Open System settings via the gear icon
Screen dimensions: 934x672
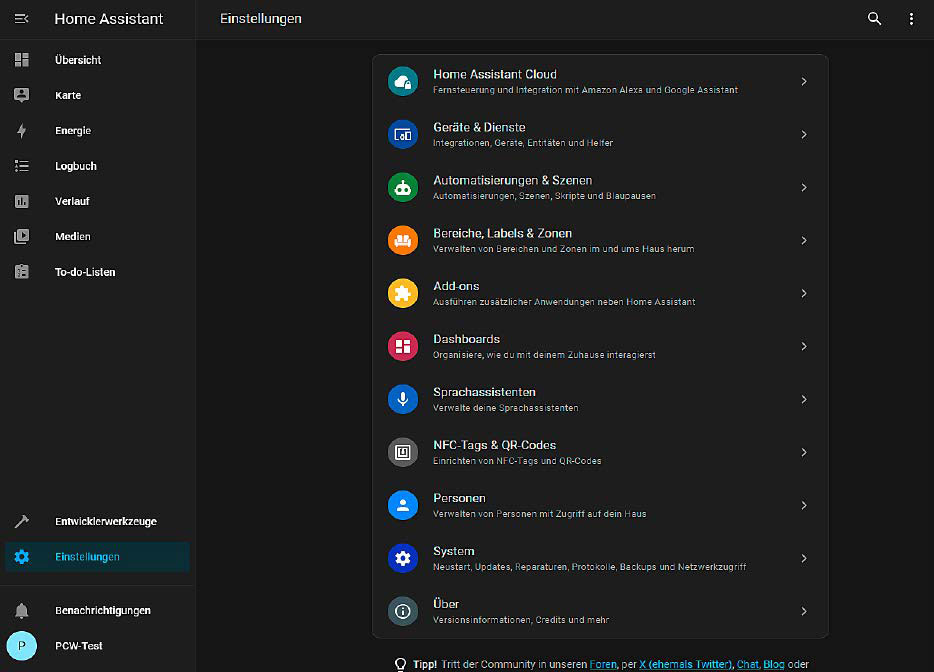(x=403, y=558)
